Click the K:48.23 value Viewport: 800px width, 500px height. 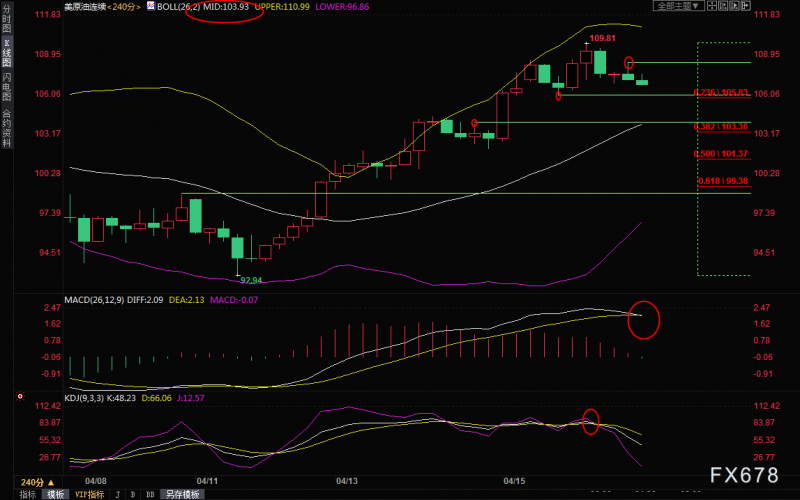click(x=122, y=398)
